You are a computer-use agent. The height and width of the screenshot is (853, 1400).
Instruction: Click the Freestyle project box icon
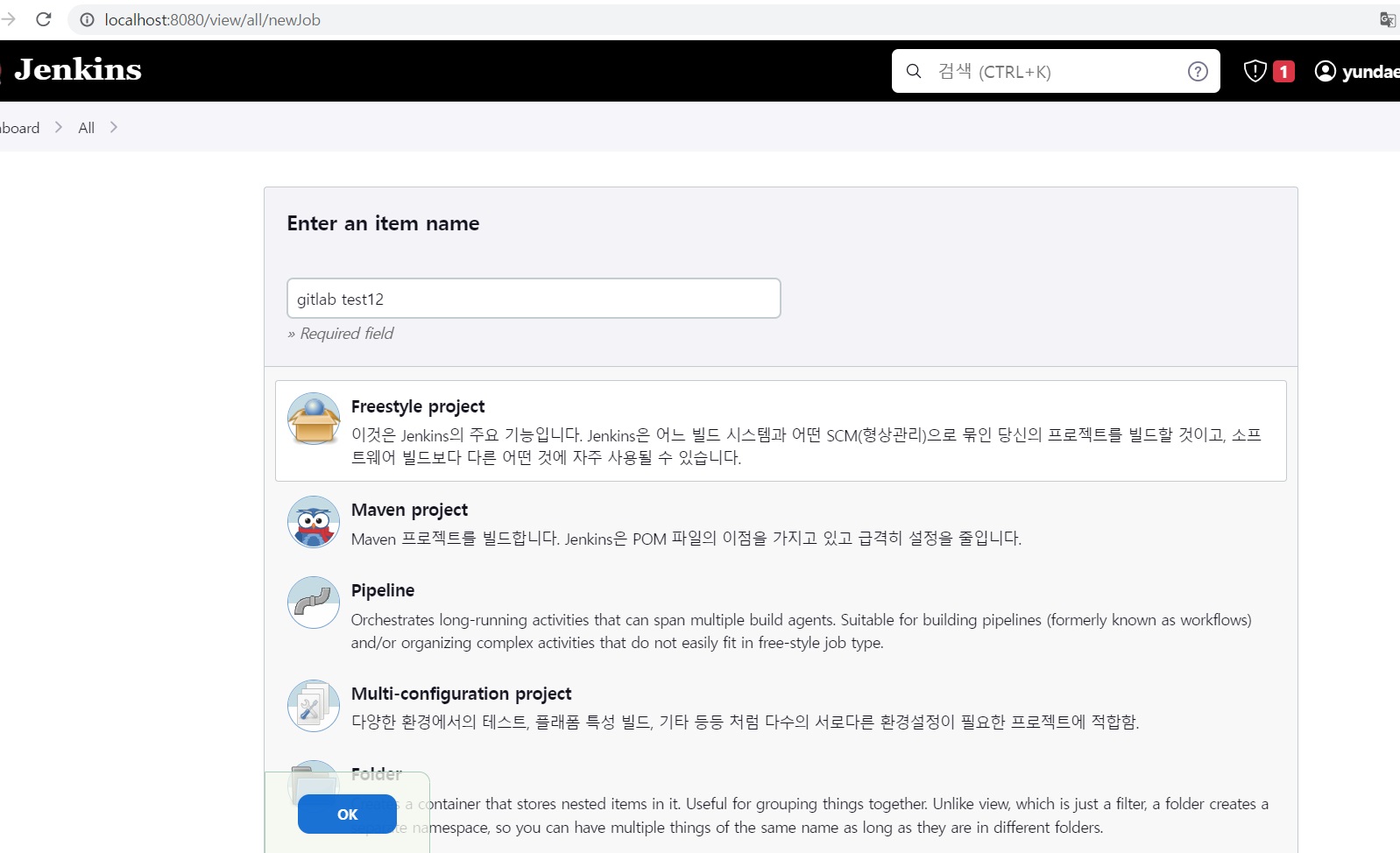[314, 419]
